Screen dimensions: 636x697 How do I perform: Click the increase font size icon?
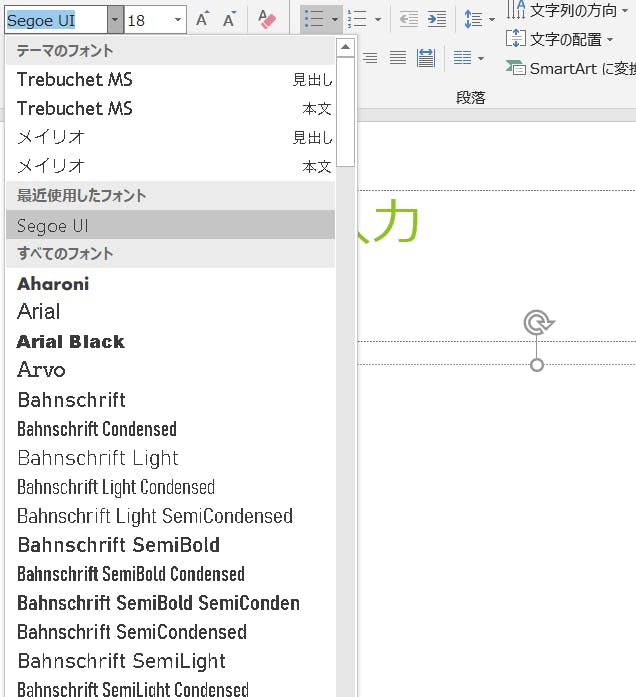pyautogui.click(x=203, y=20)
